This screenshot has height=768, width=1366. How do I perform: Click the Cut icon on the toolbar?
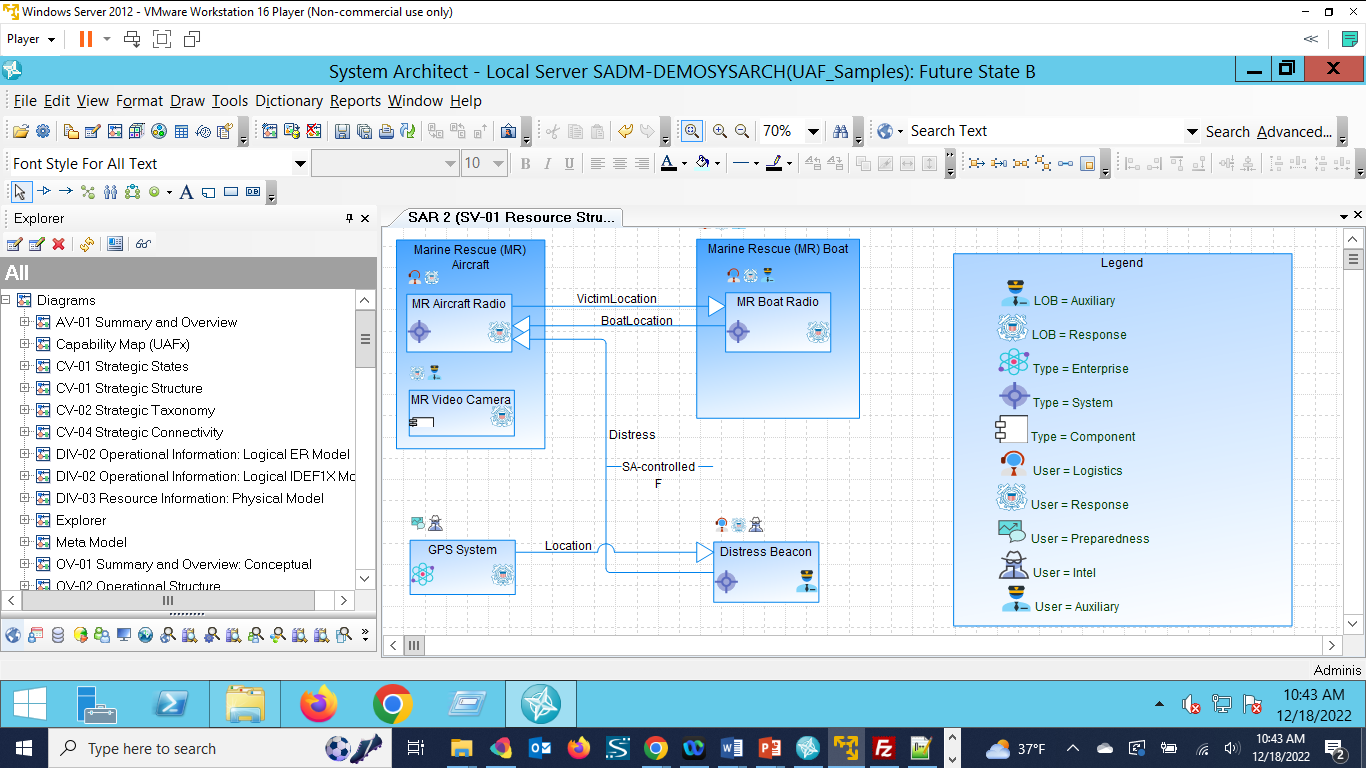(551, 131)
